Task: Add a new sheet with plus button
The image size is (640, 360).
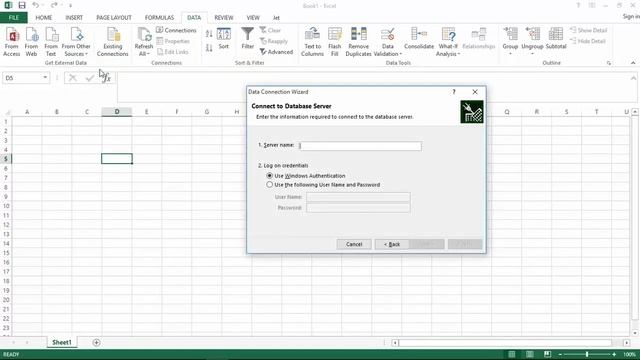Action: pos(96,342)
